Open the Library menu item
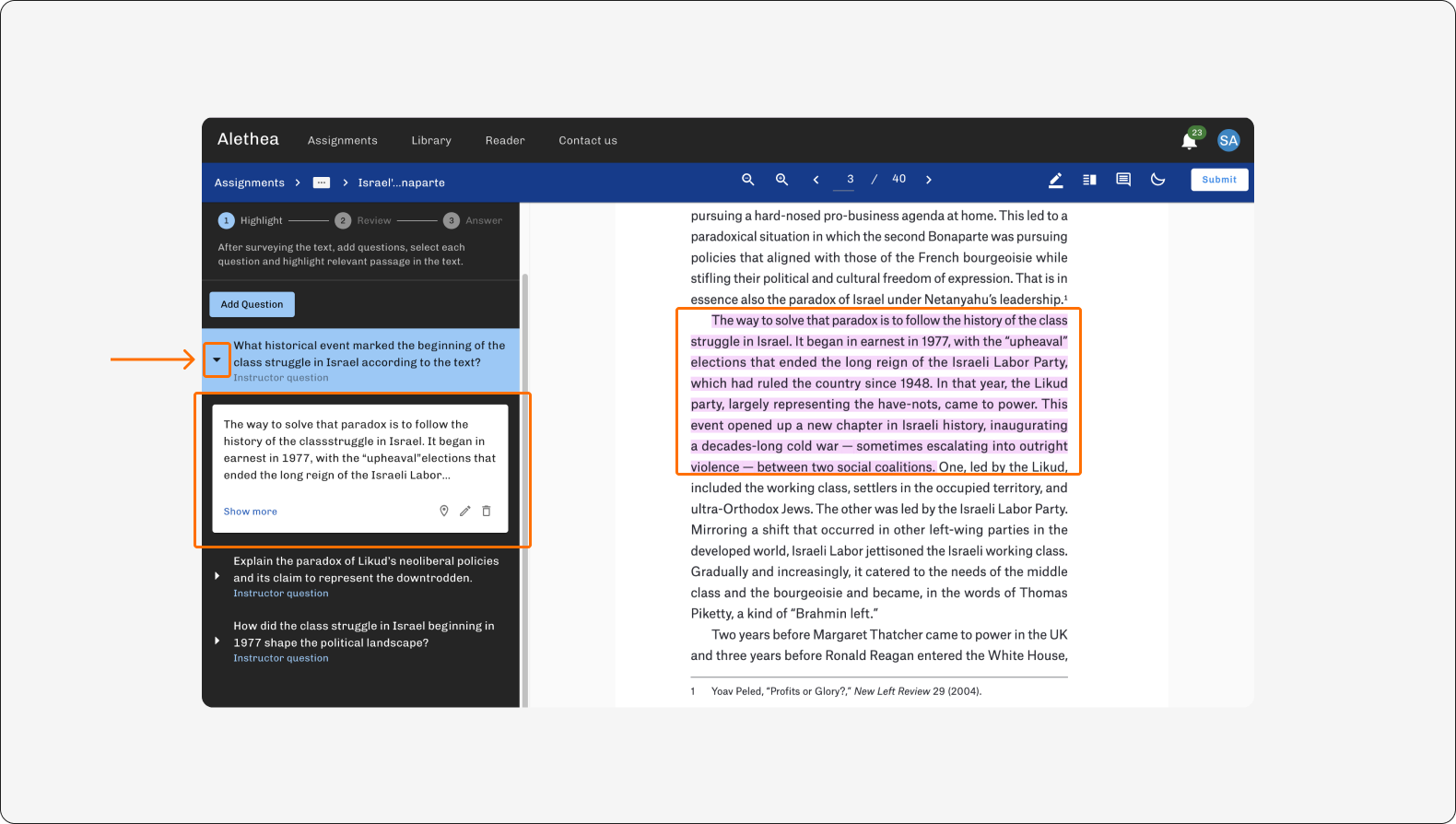Image resolution: width=1456 pixels, height=824 pixels. 431,141
